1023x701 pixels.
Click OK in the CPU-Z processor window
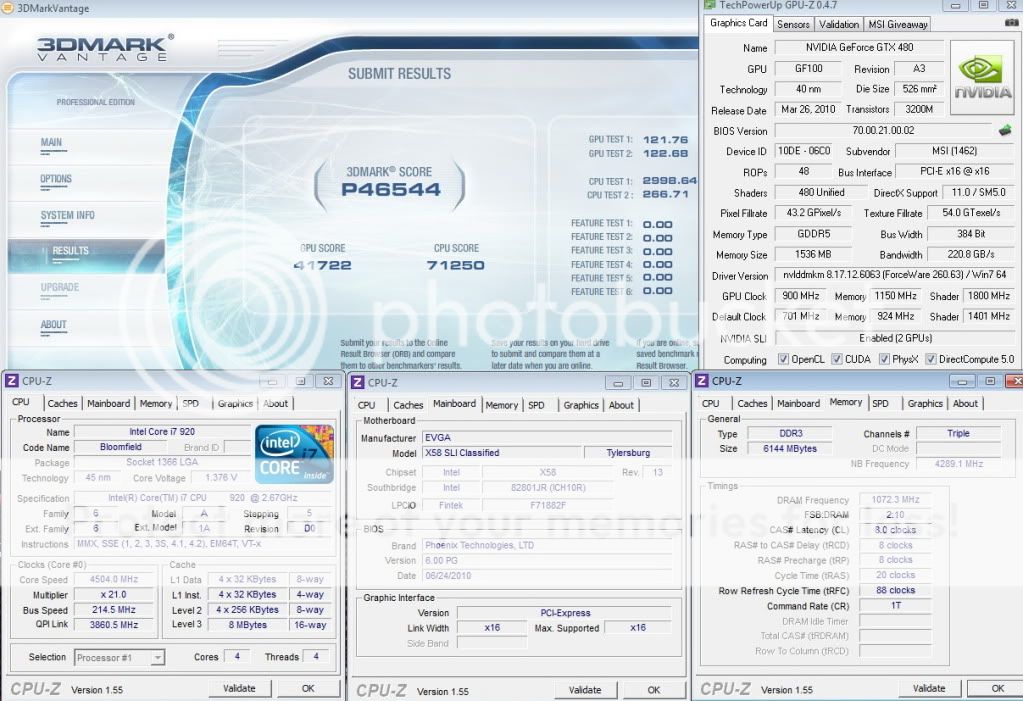[x=309, y=689]
